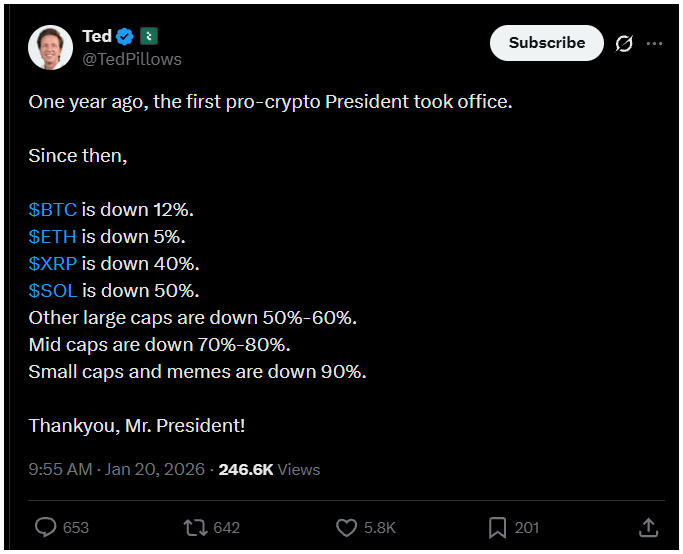Like the post with the heart icon

coord(346,527)
